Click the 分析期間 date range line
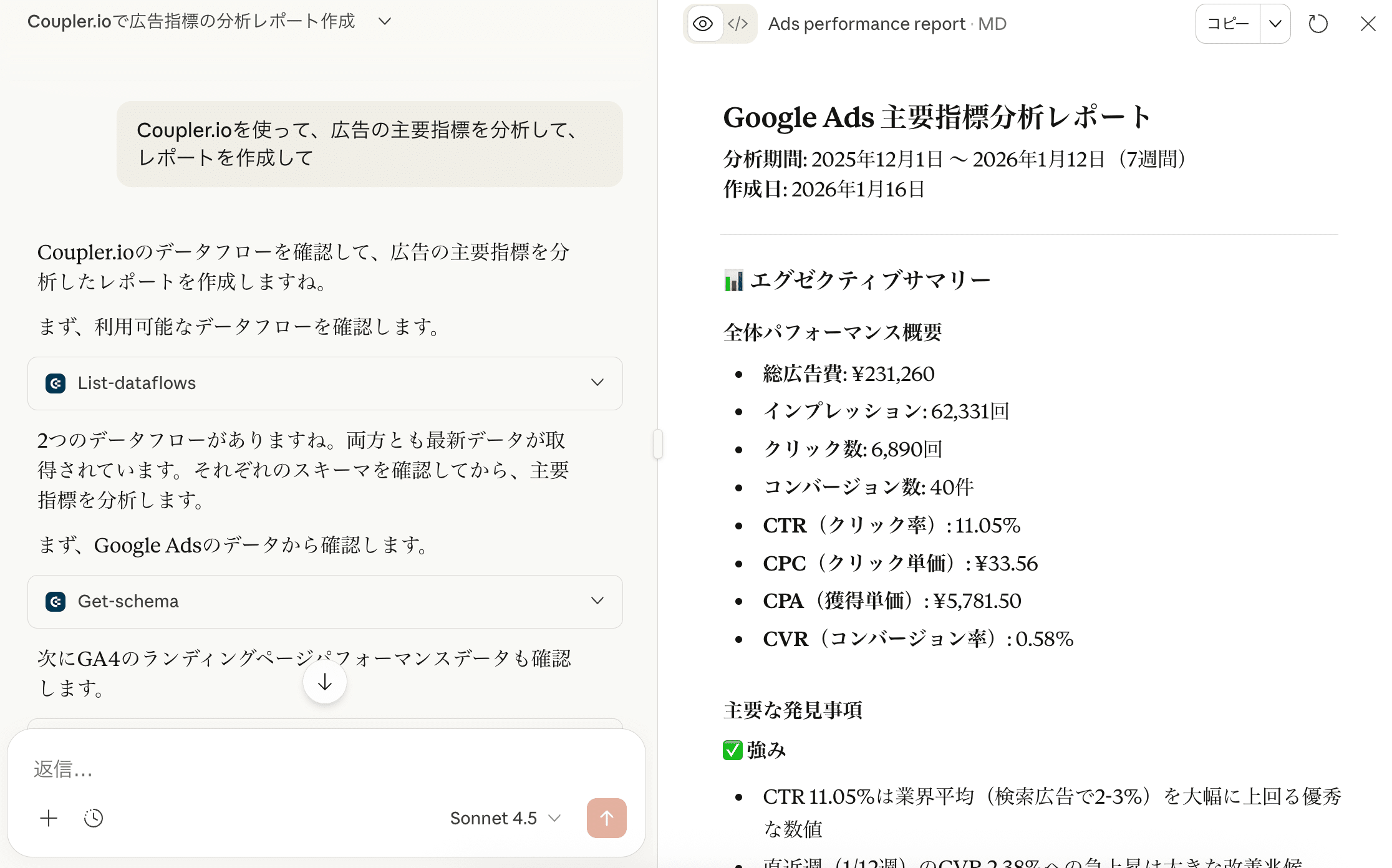 954,159
